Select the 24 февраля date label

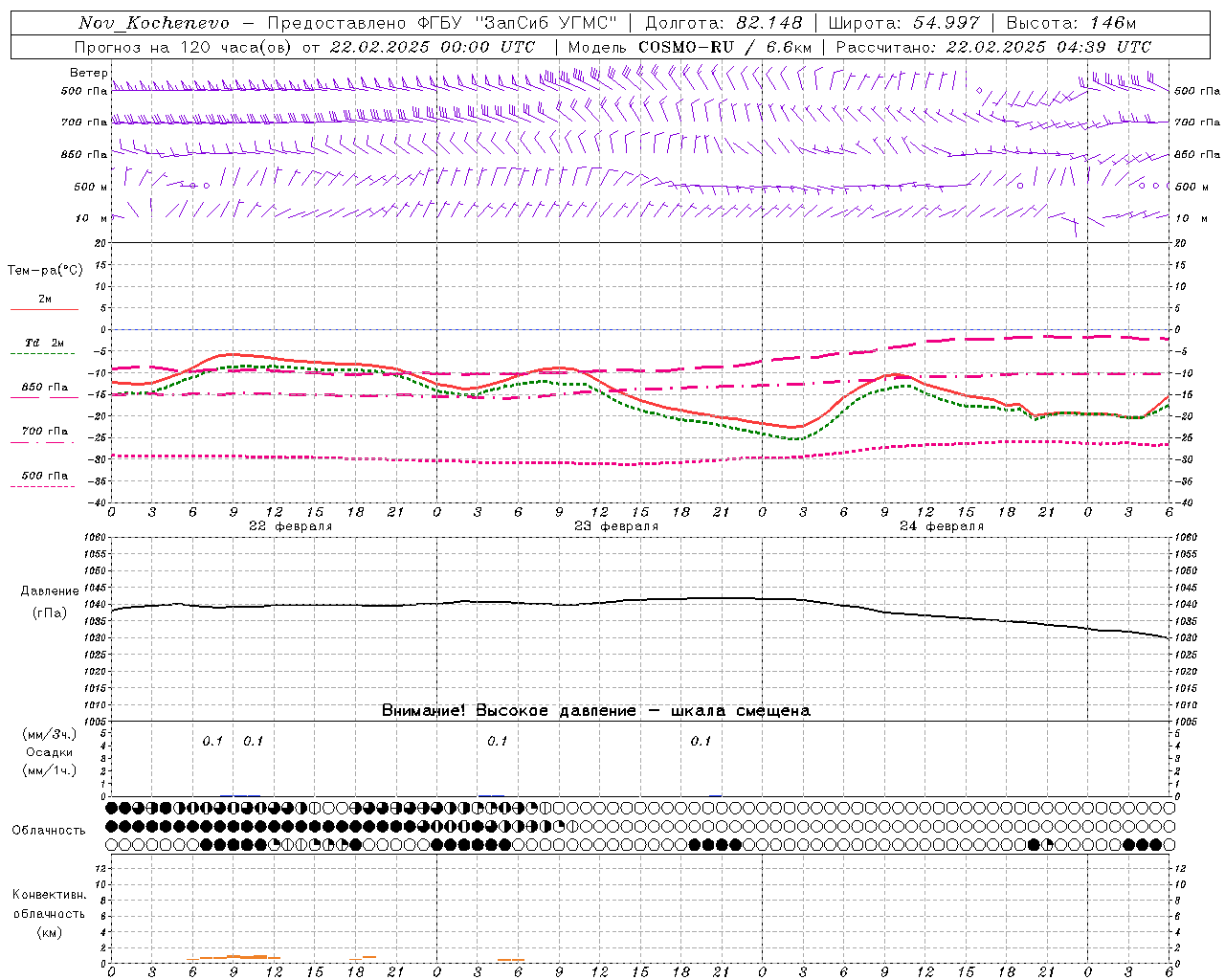tap(942, 526)
